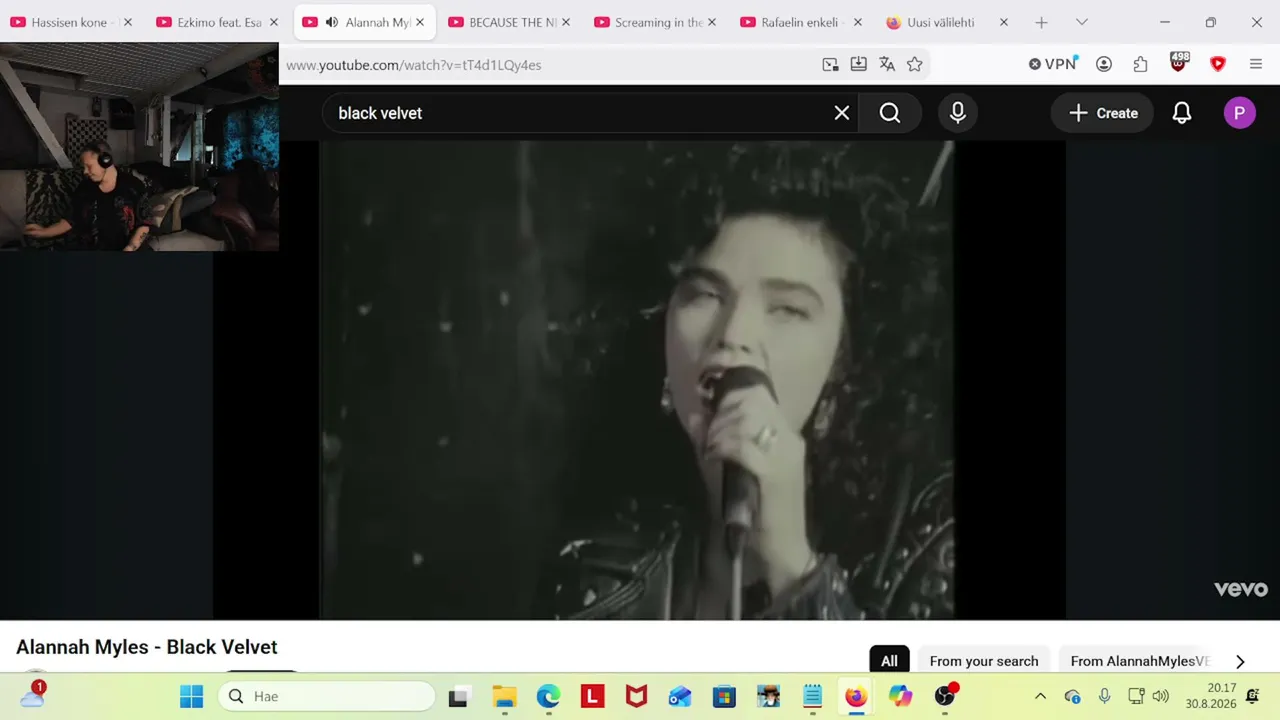Open the Firefox hamburger menu
Viewport: 1280px width, 720px height.
(x=1256, y=64)
